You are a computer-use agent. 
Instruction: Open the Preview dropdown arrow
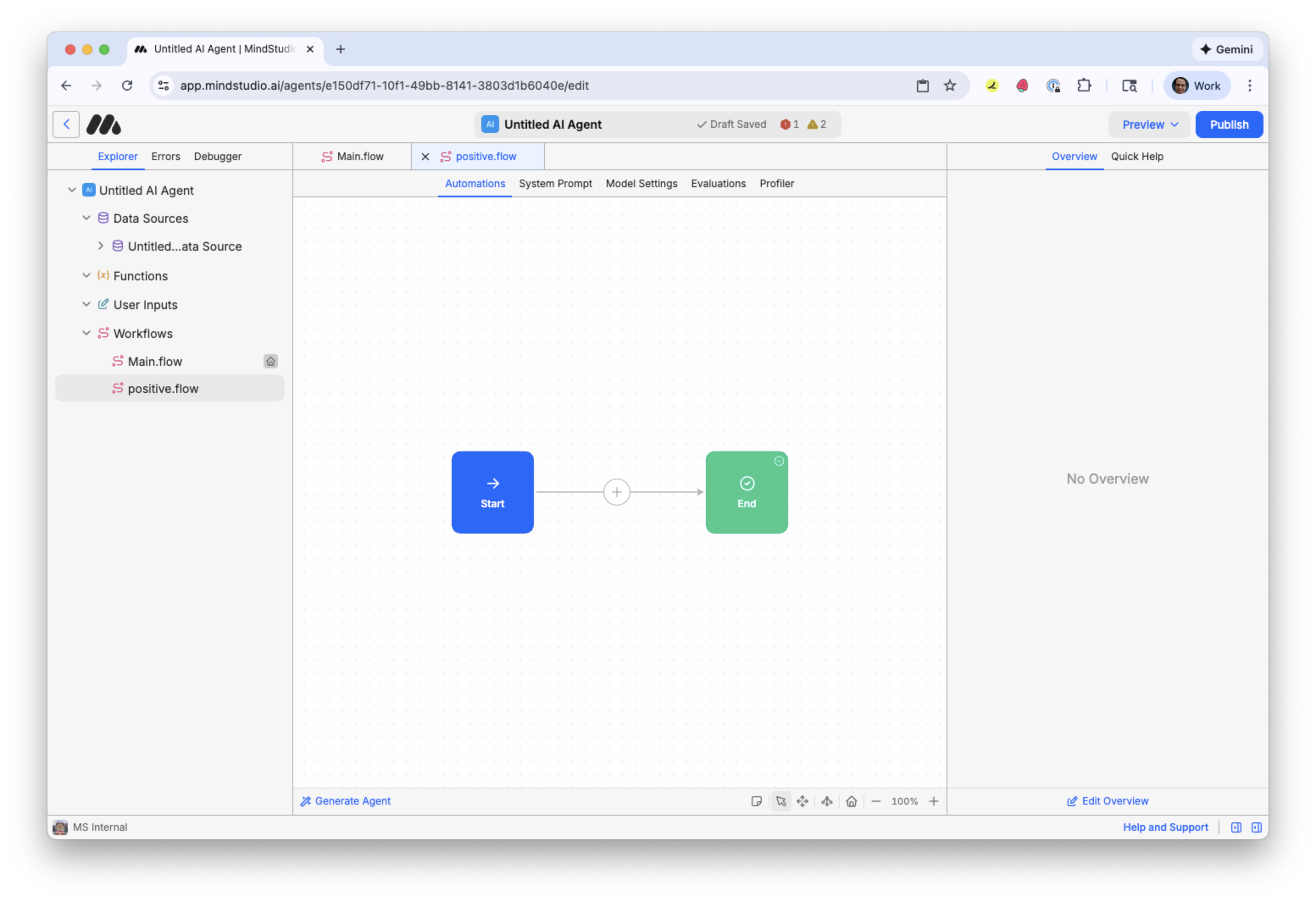(1174, 124)
